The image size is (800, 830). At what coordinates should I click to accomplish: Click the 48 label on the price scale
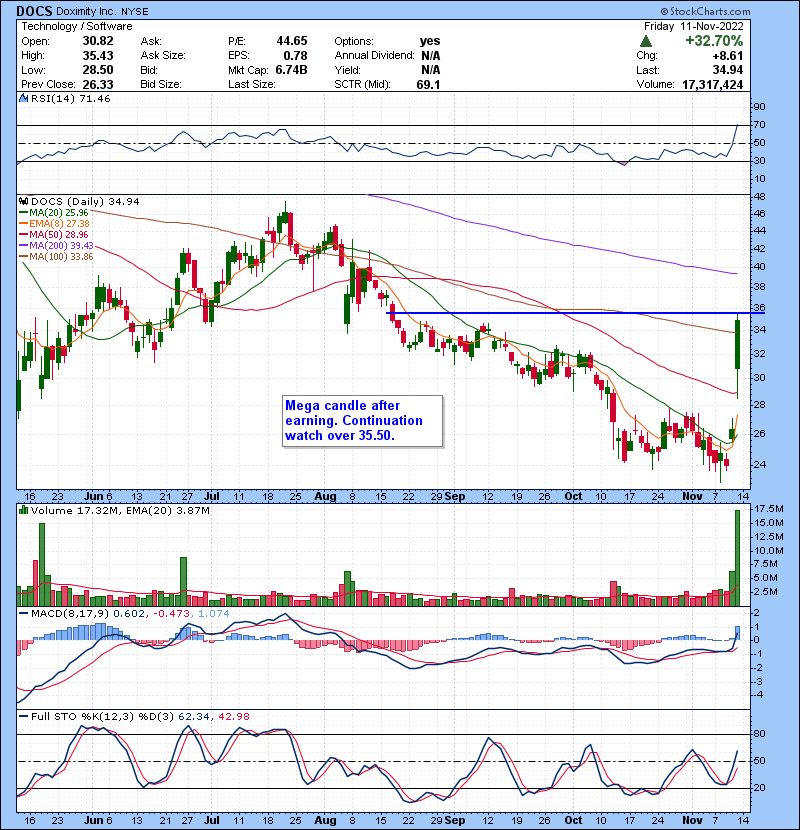[759, 196]
